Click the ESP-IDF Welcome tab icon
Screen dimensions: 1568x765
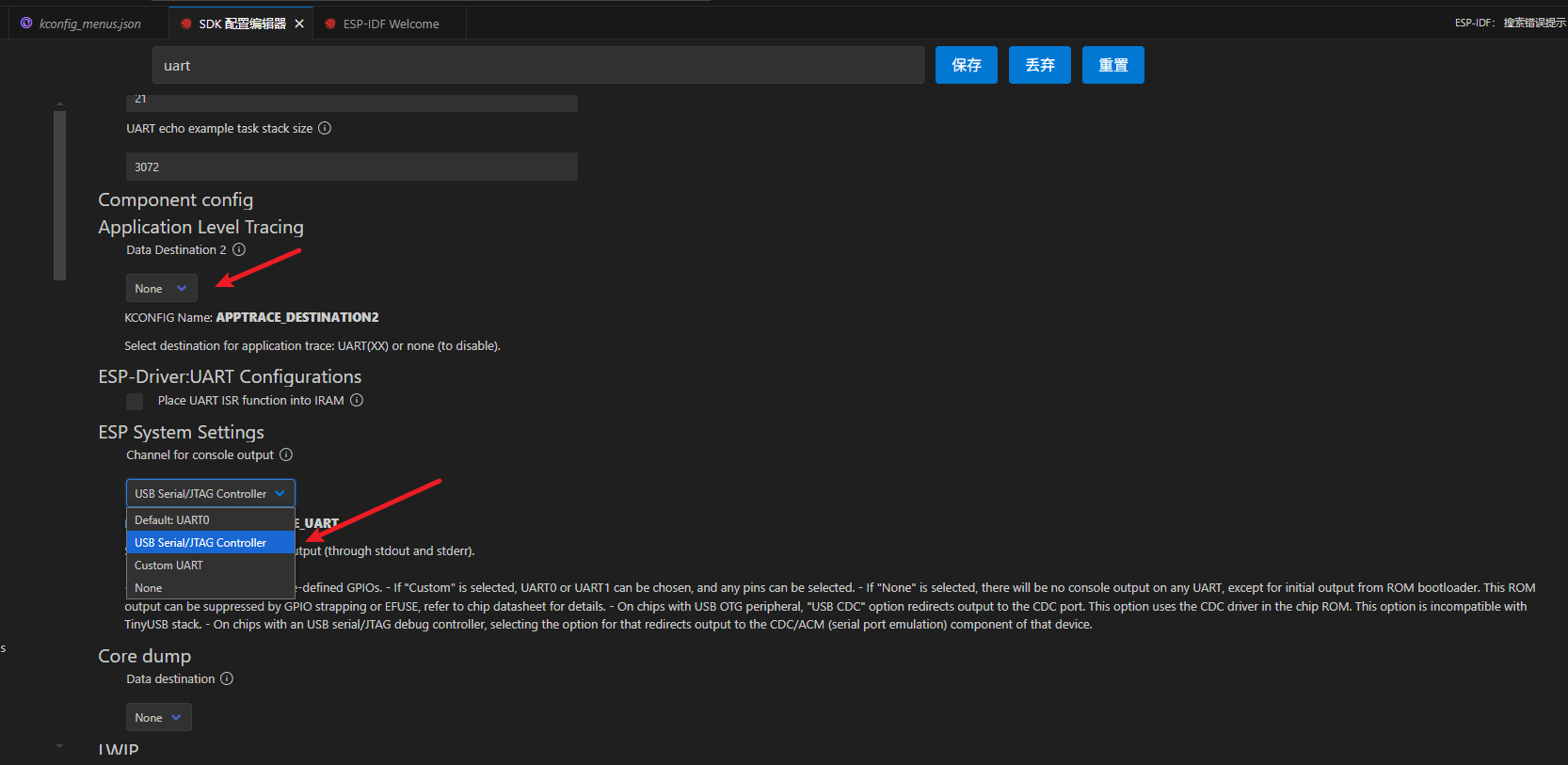[330, 24]
